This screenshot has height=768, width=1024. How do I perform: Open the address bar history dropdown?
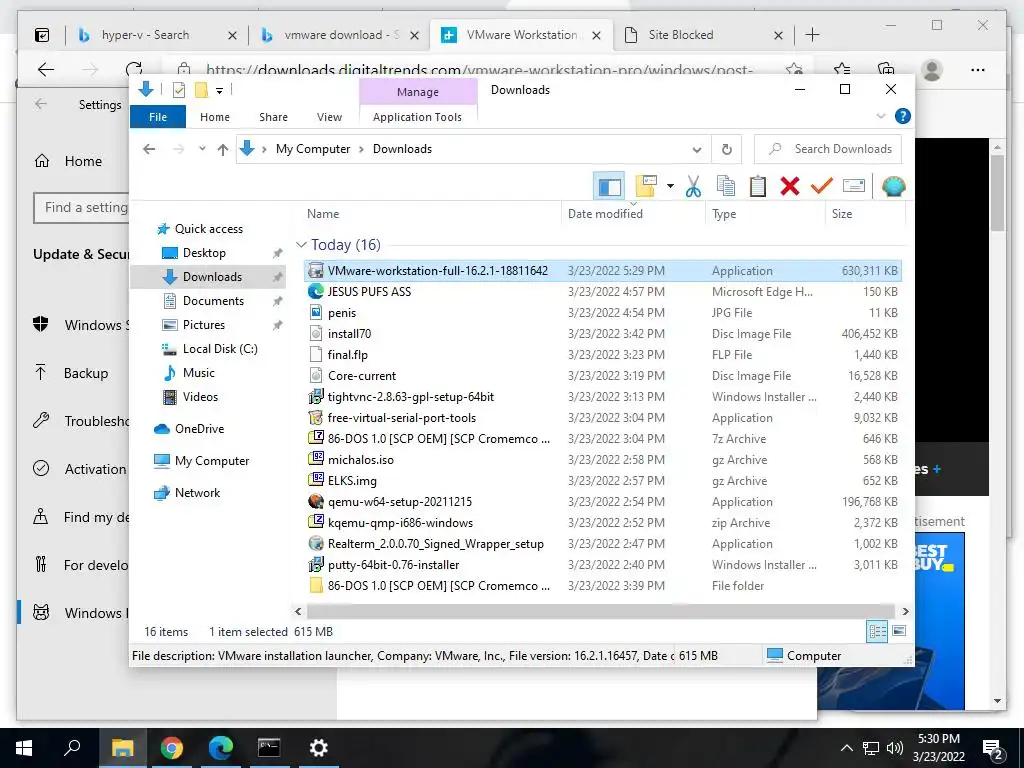coord(697,150)
